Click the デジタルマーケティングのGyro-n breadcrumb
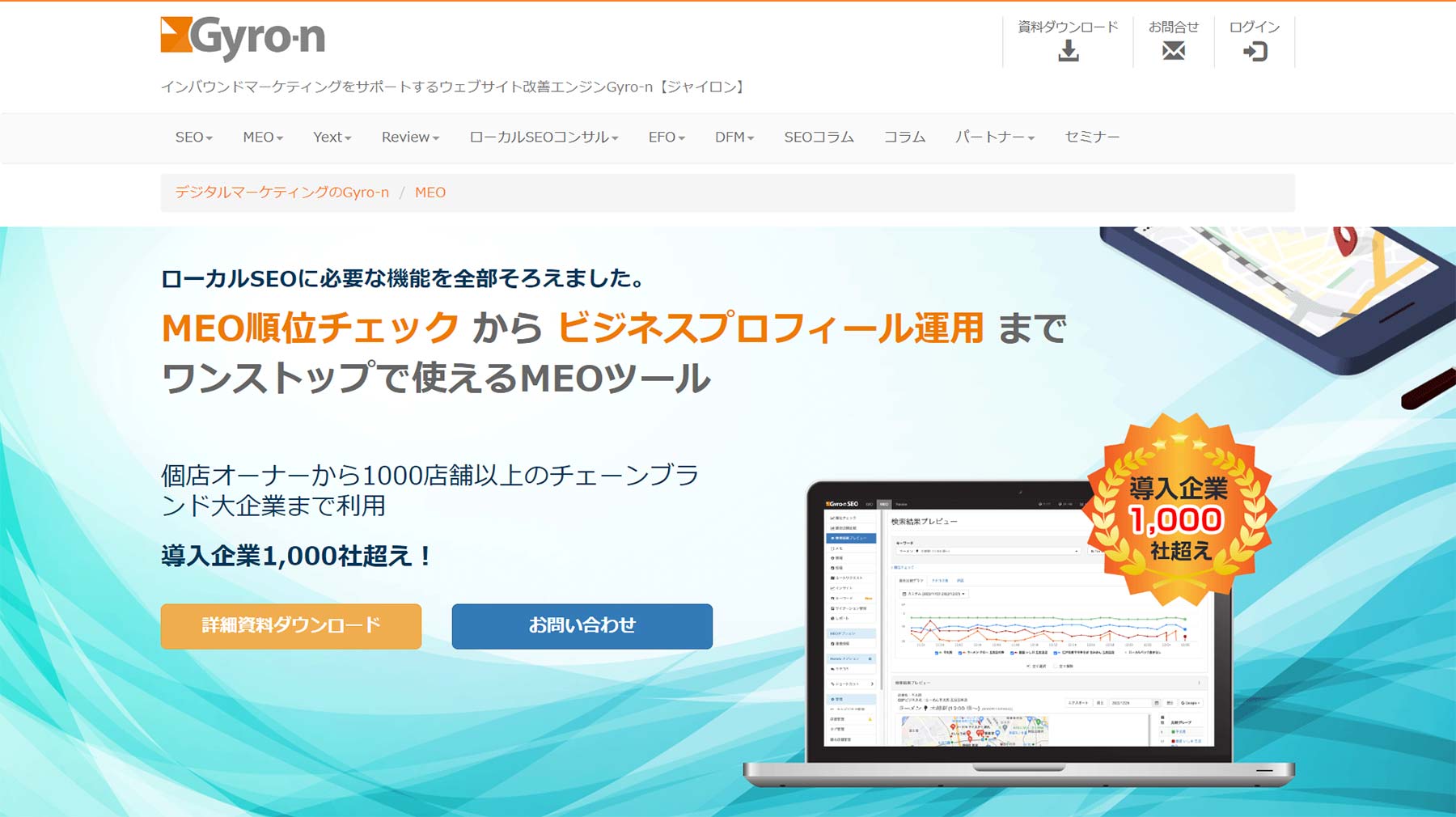This screenshot has height=817, width=1456. pyautogui.click(x=282, y=193)
